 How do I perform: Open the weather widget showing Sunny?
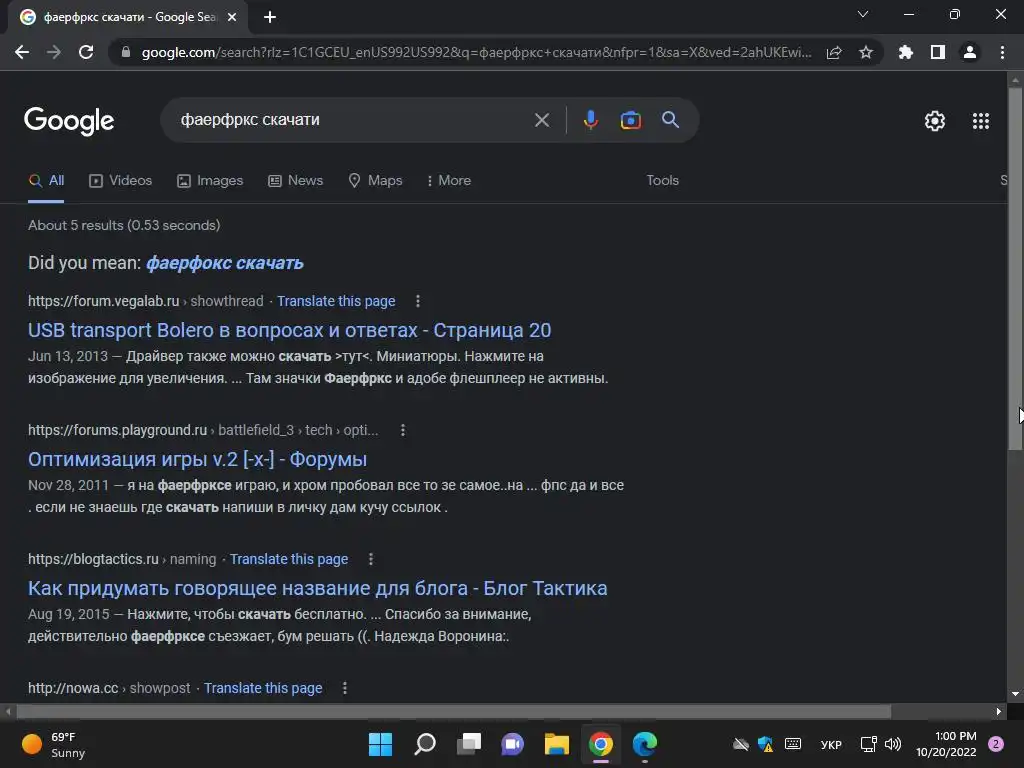pyautogui.click(x=54, y=744)
